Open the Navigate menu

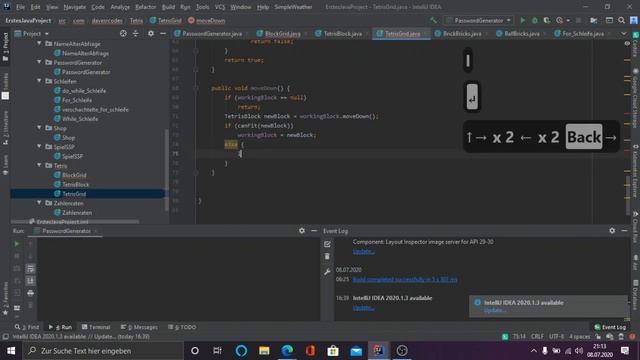75,7
